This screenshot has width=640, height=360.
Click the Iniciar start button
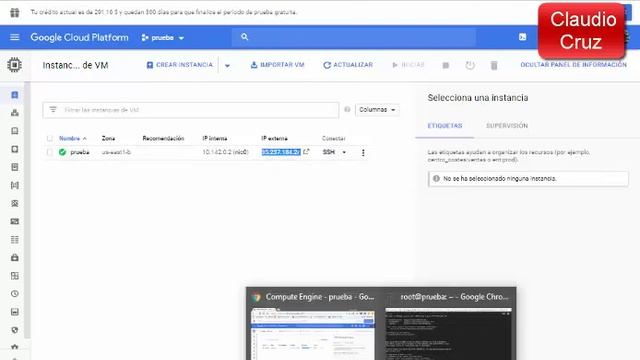[x=408, y=65]
